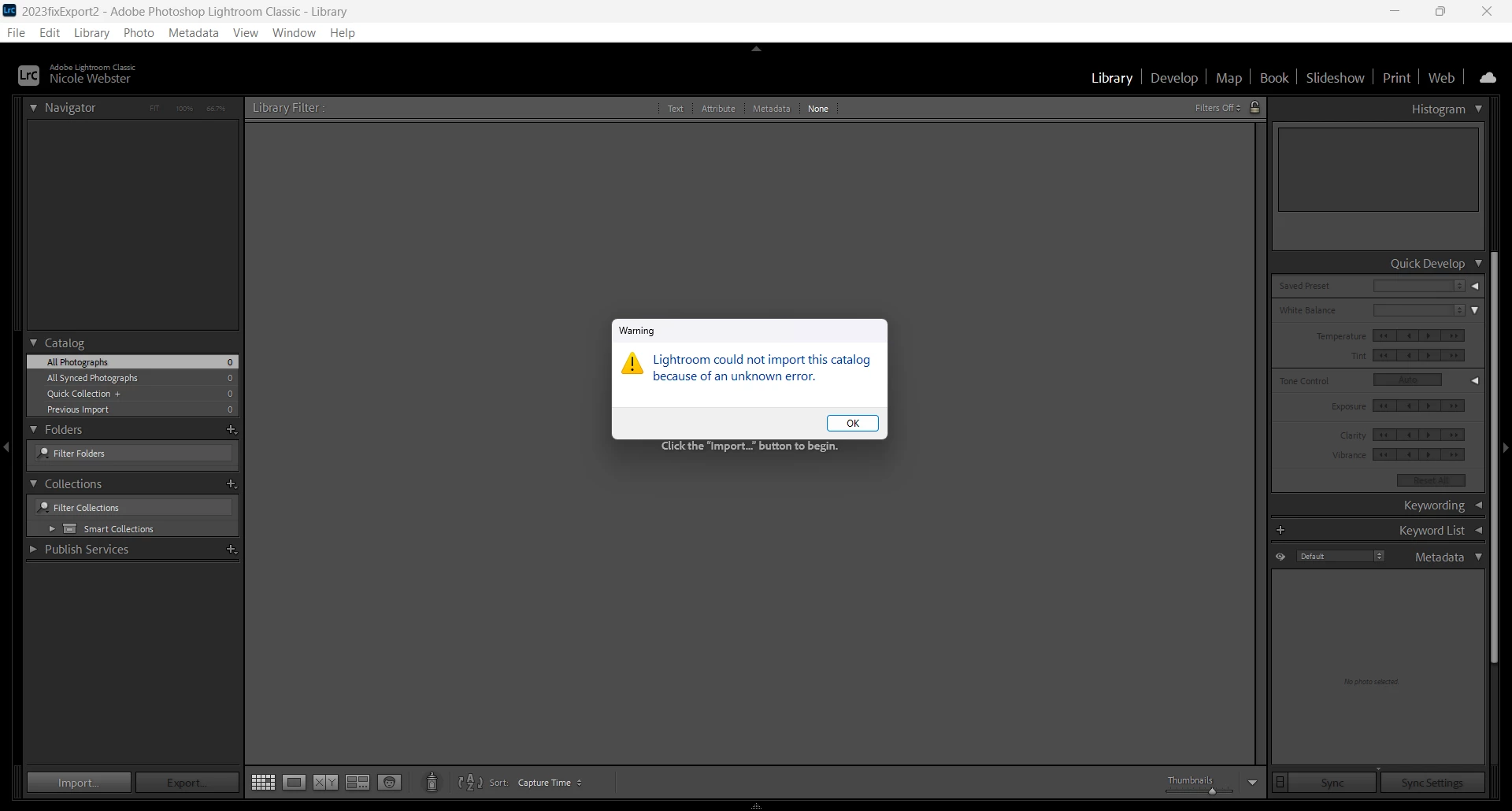Decrease Temperature by one large step
The height and width of the screenshot is (811, 1512).
1384,336
